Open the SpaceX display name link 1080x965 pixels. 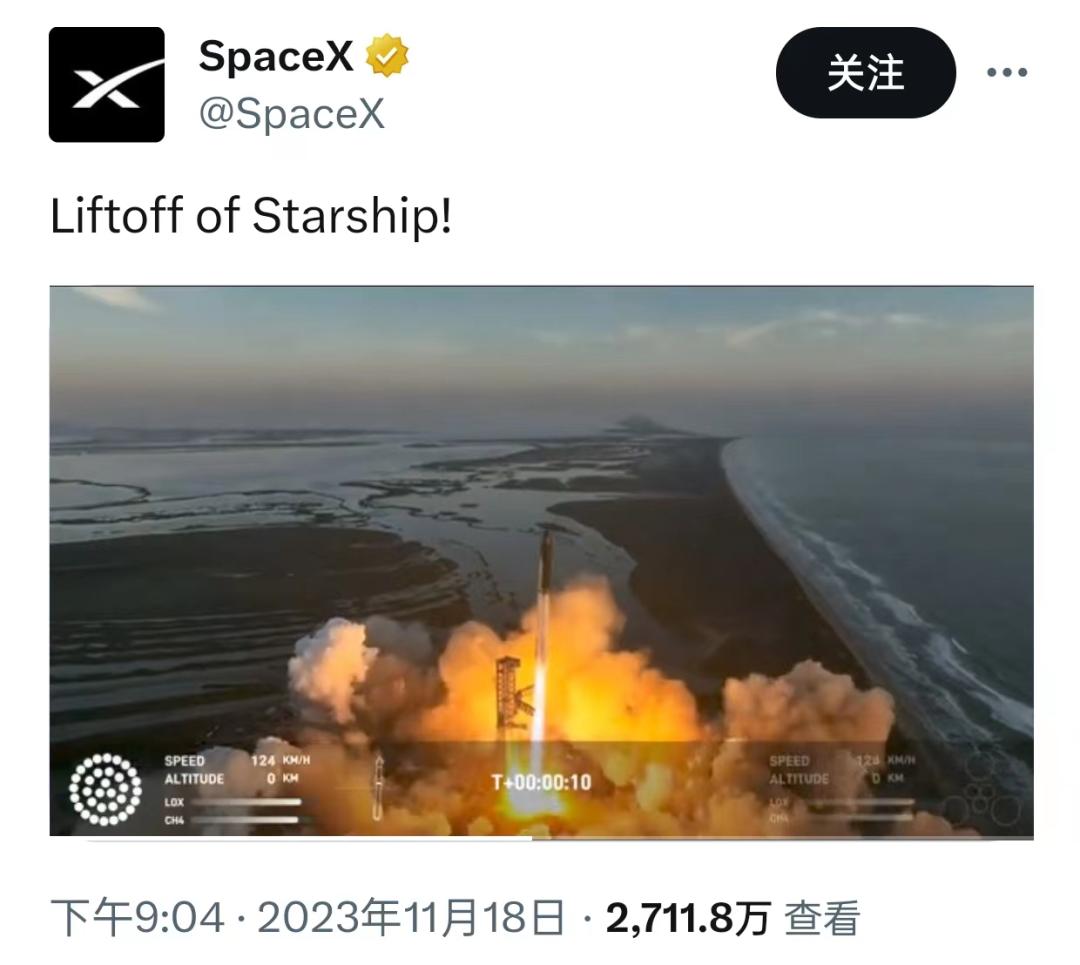click(x=276, y=56)
